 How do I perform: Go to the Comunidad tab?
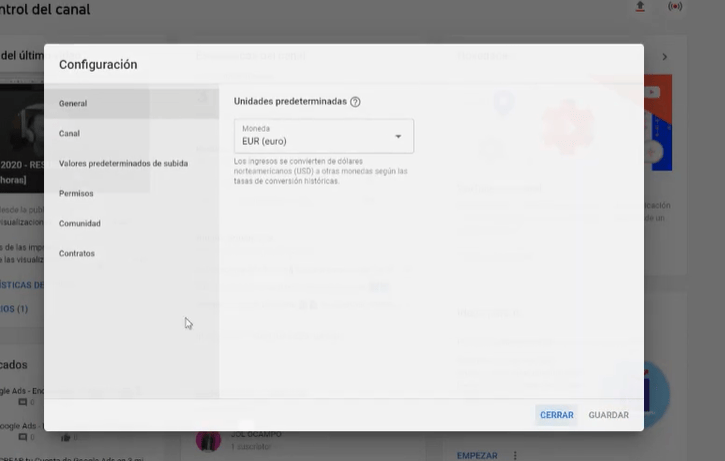pos(131,223)
